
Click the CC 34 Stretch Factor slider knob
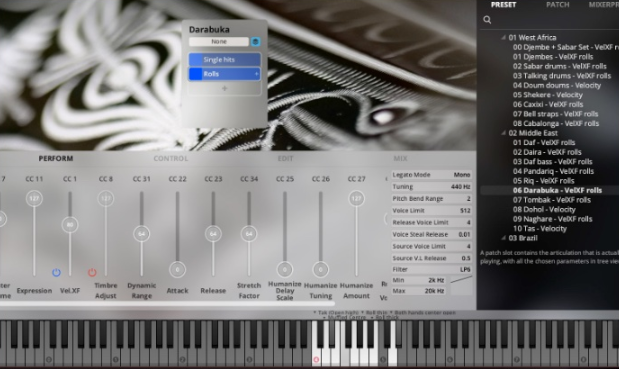coord(249,234)
